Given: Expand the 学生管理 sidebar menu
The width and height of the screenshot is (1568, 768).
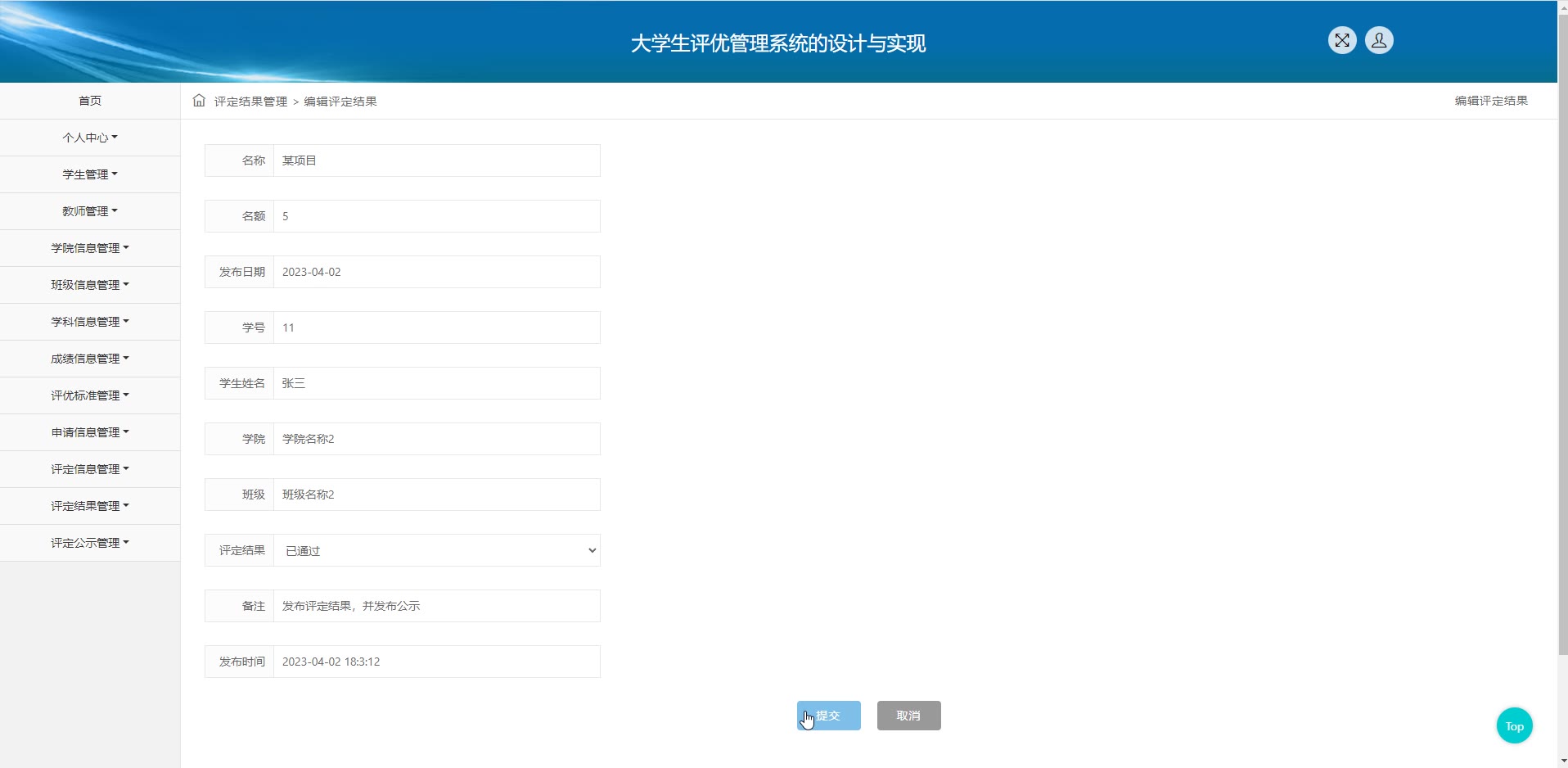Looking at the screenshot, I should (x=90, y=174).
